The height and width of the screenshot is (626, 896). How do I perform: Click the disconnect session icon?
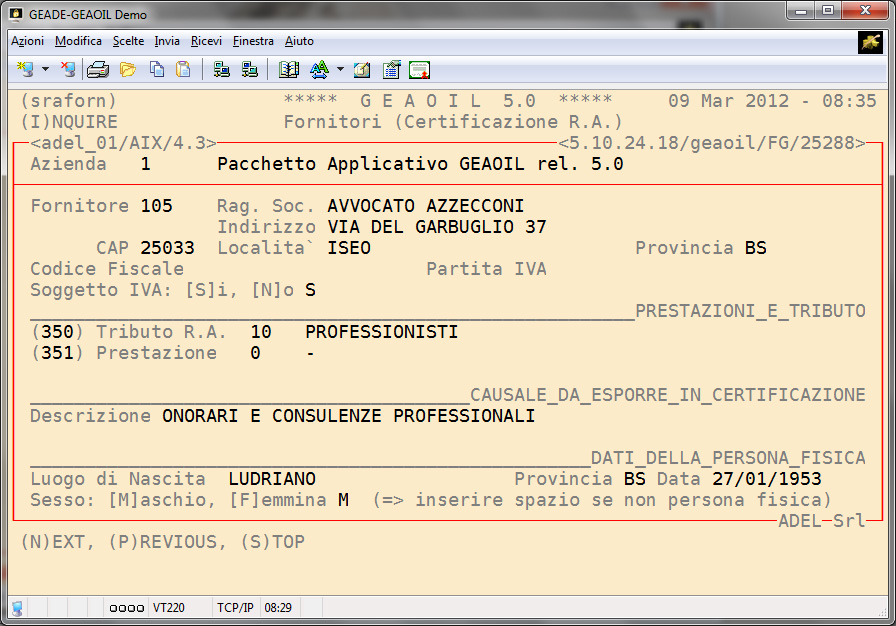(x=68, y=69)
